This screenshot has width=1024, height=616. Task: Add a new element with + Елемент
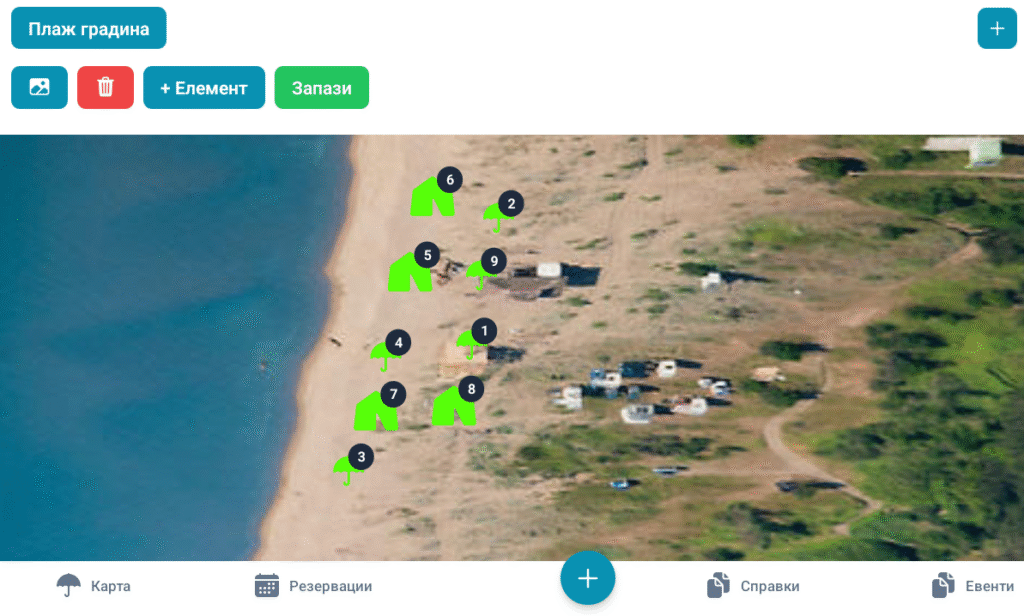pos(204,87)
